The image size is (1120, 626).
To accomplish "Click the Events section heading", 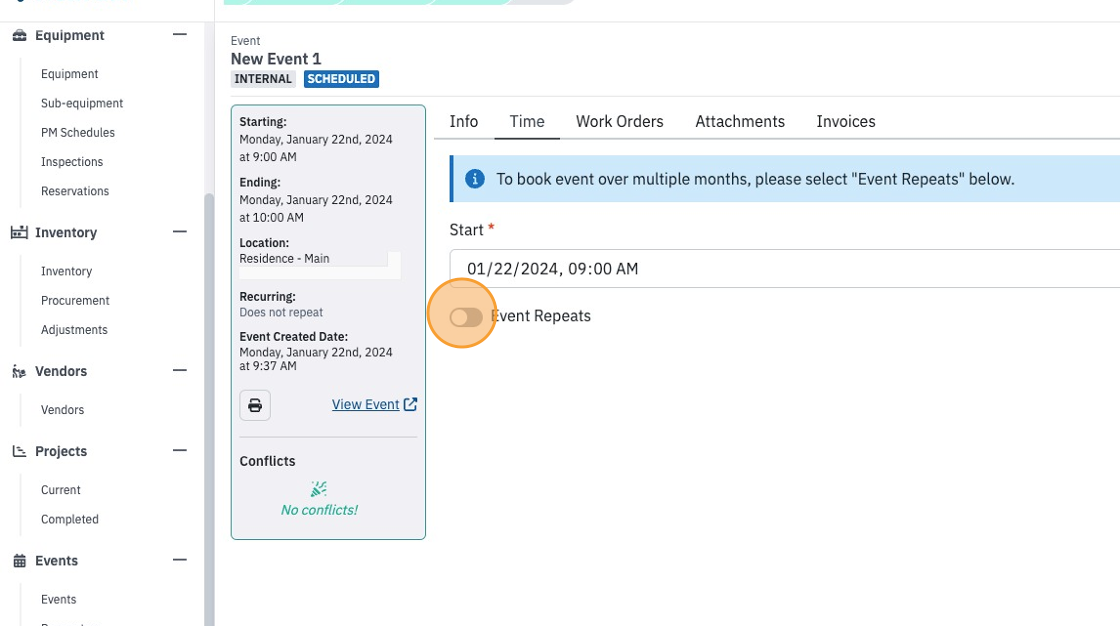I will tap(56, 560).
